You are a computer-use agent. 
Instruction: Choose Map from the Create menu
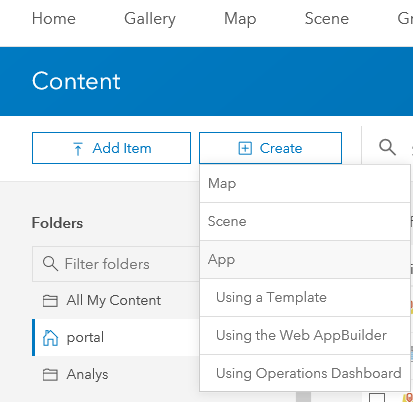tap(305, 183)
